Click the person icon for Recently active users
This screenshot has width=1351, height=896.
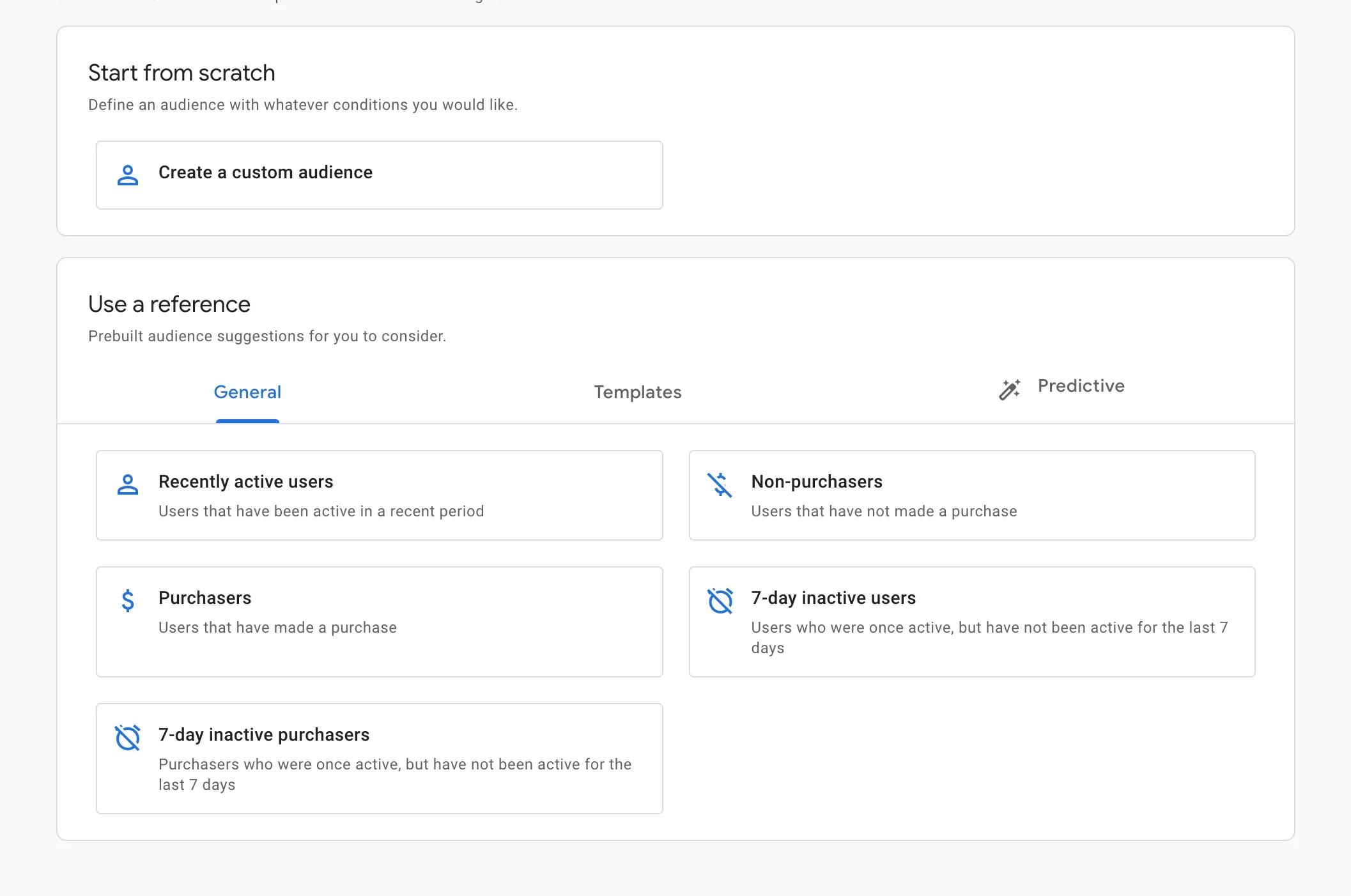coord(128,484)
